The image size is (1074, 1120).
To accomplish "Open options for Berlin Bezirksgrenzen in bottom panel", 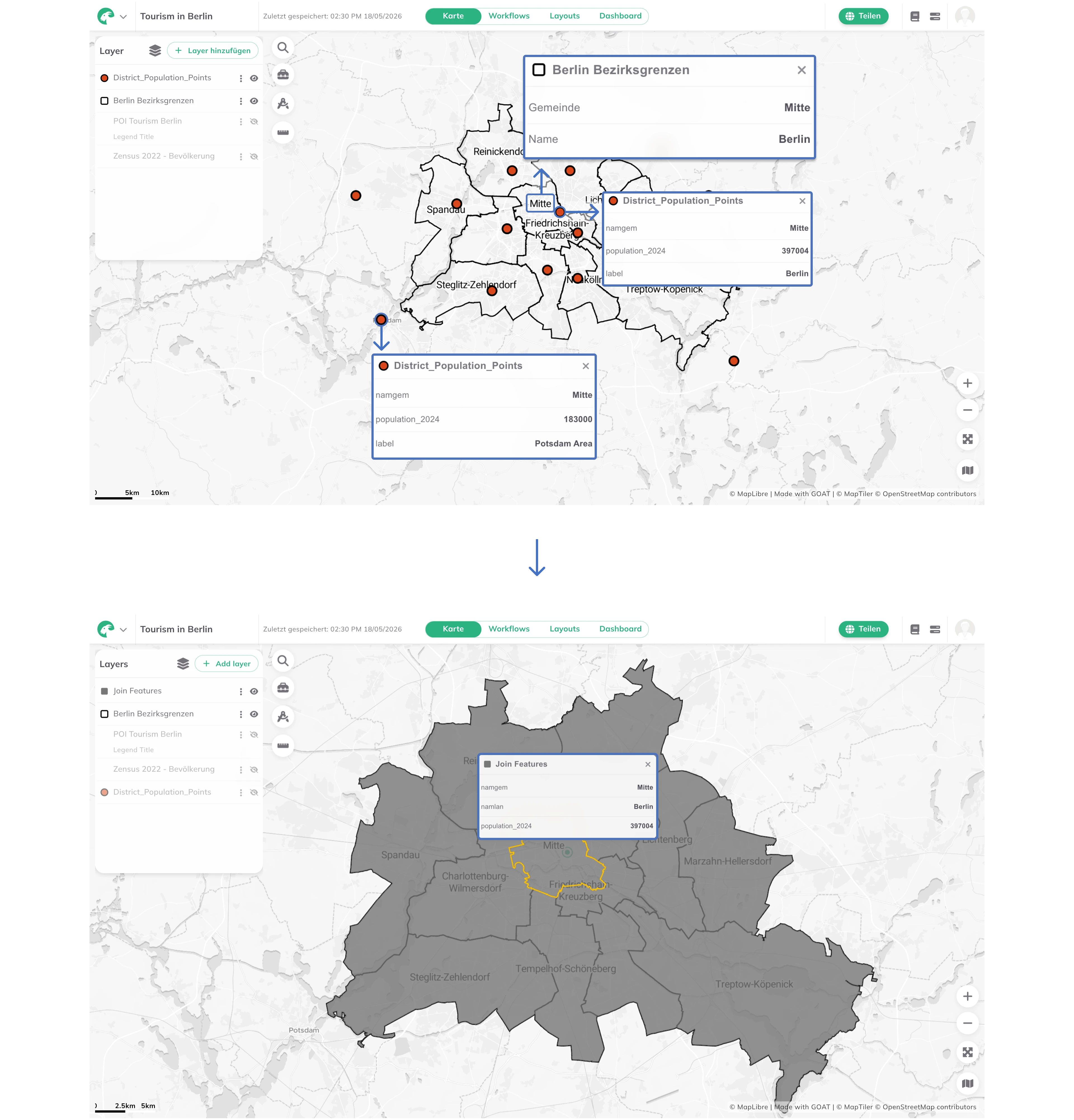I will click(x=241, y=714).
